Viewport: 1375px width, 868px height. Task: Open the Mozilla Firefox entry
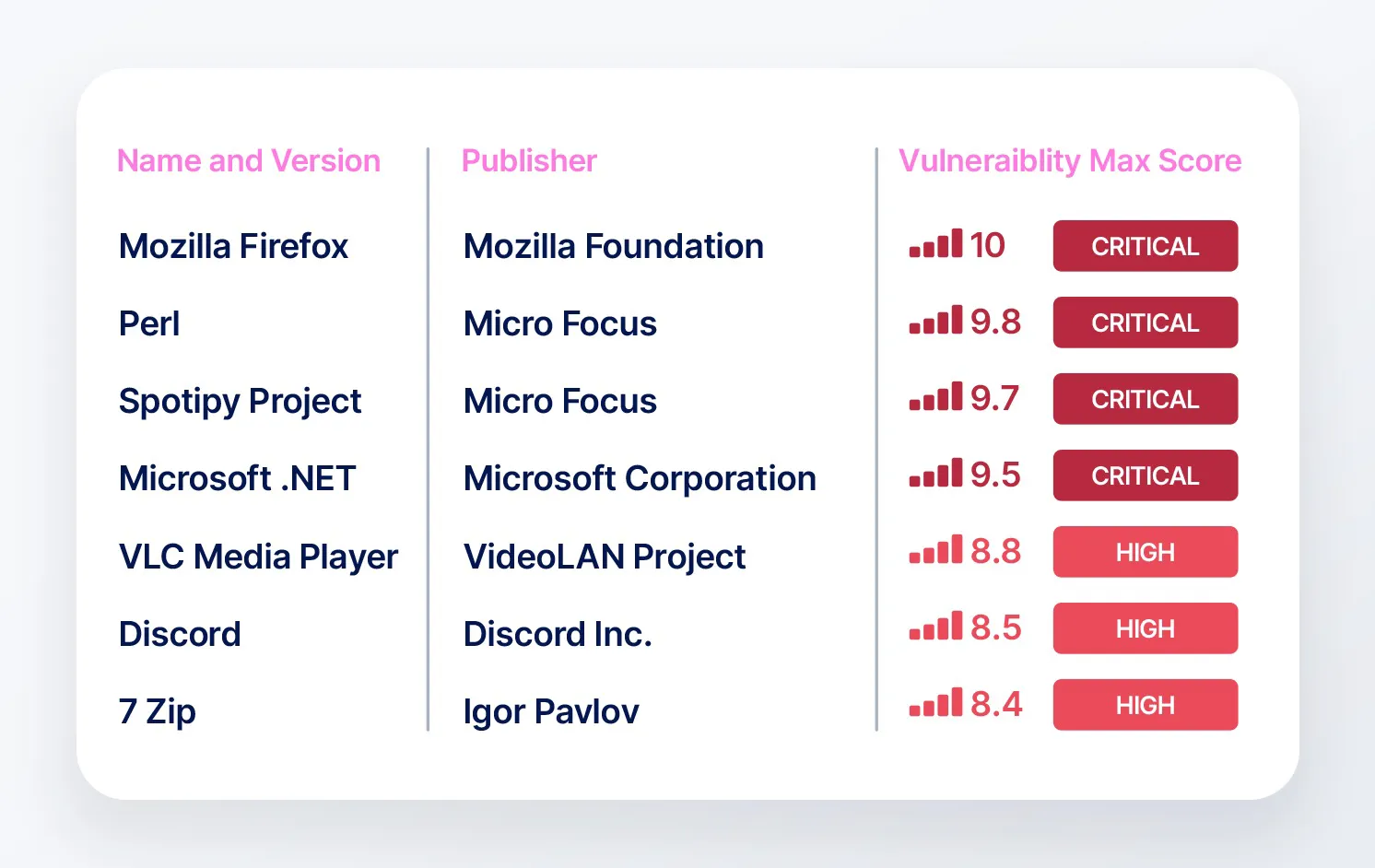pyautogui.click(x=233, y=246)
